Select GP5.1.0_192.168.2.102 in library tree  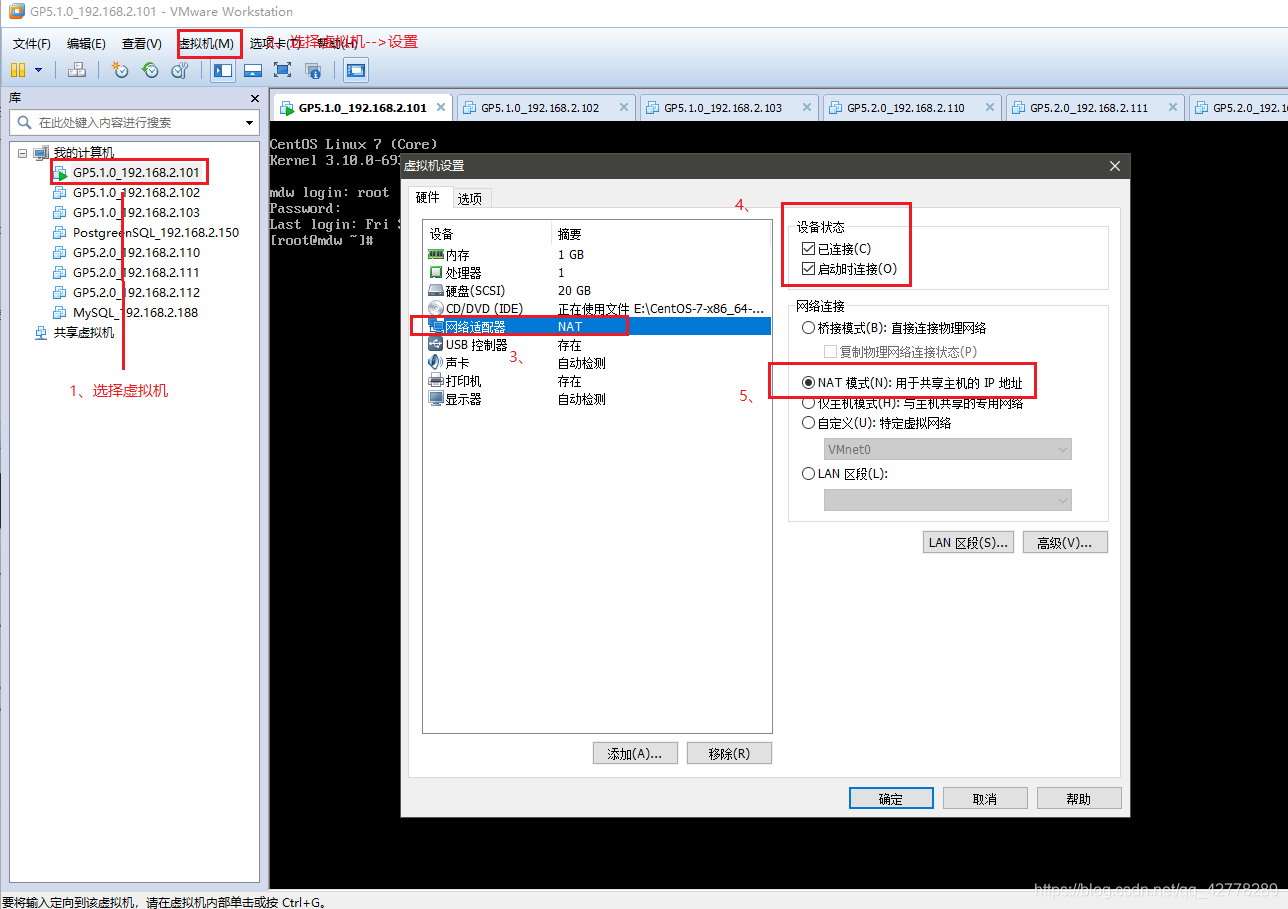(136, 193)
